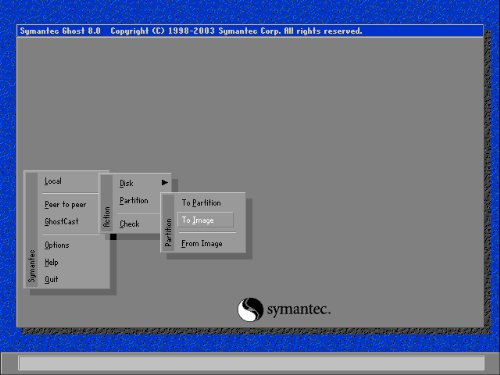Click the arrow icon next to Disk

[x=165, y=182]
